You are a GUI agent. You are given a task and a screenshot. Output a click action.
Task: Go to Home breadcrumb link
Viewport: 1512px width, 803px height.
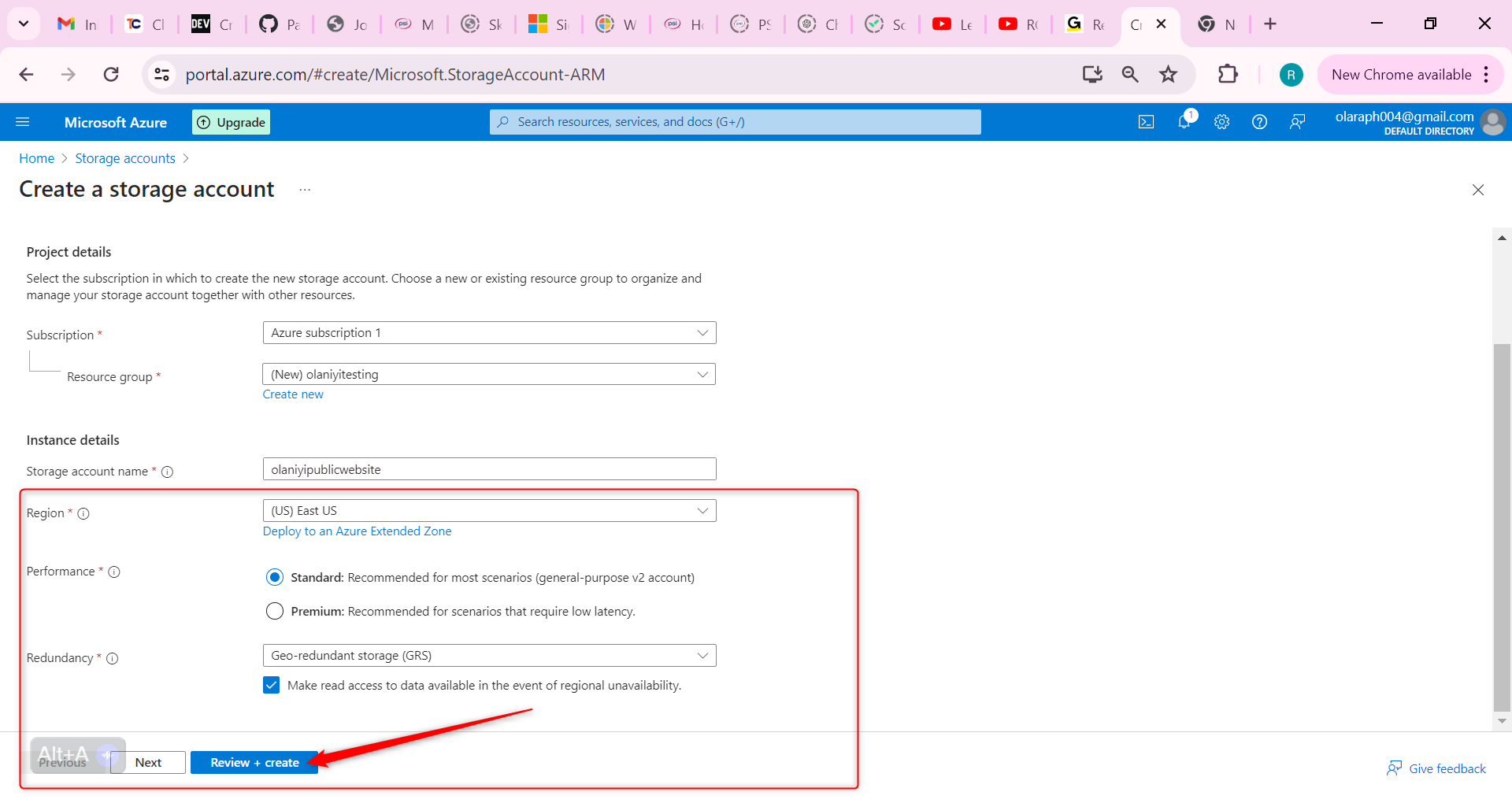pos(37,158)
